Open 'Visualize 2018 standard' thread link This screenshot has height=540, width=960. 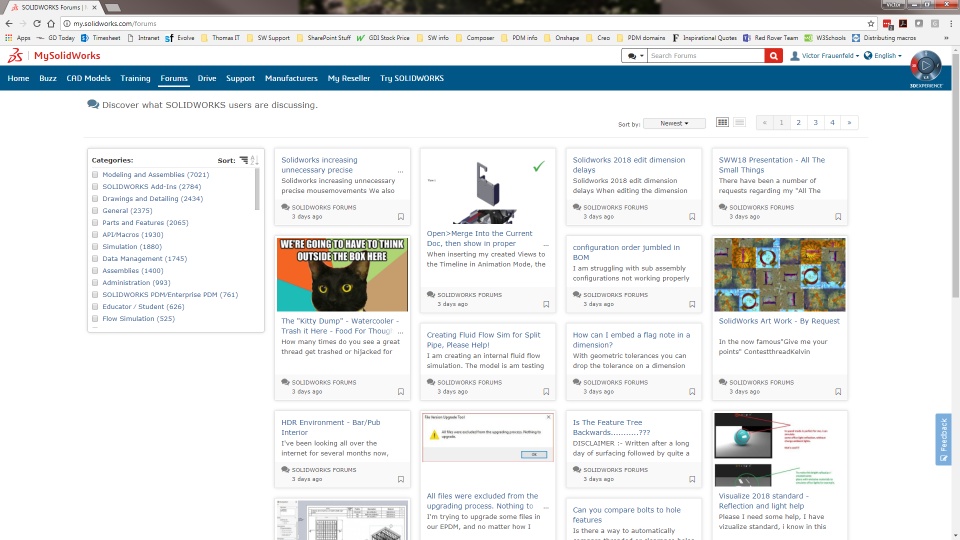pos(763,501)
